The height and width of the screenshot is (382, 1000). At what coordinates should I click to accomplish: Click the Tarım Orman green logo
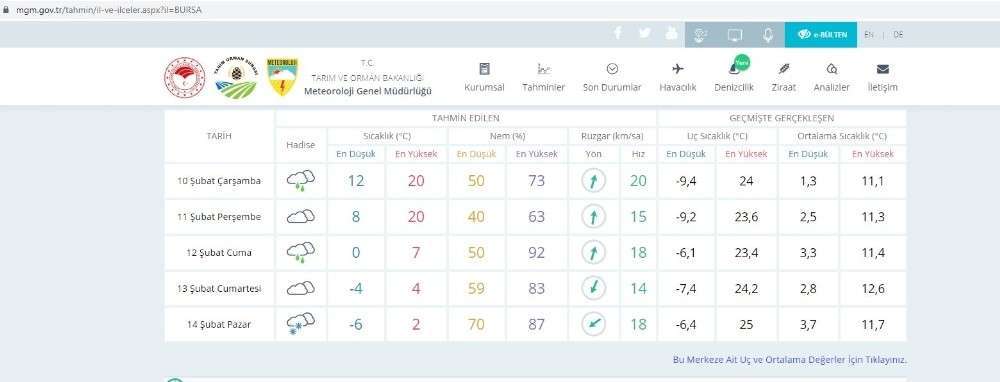point(235,77)
